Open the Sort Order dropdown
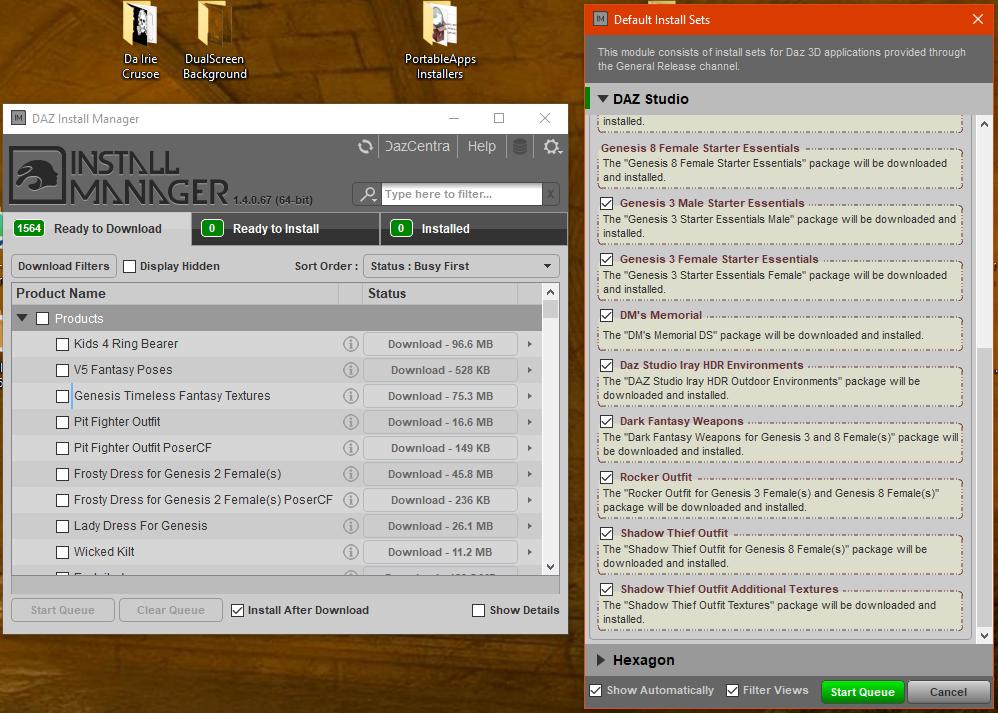998x713 pixels. click(x=461, y=266)
